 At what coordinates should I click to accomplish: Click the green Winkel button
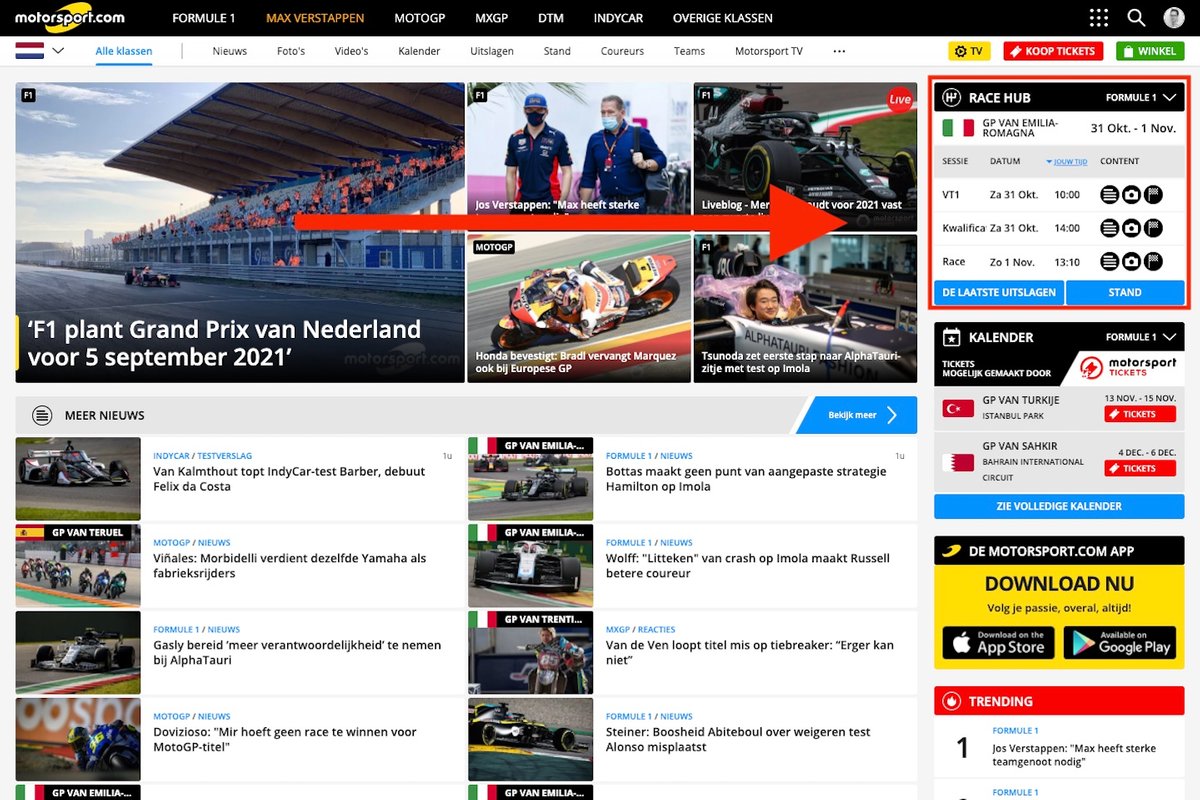(1150, 51)
